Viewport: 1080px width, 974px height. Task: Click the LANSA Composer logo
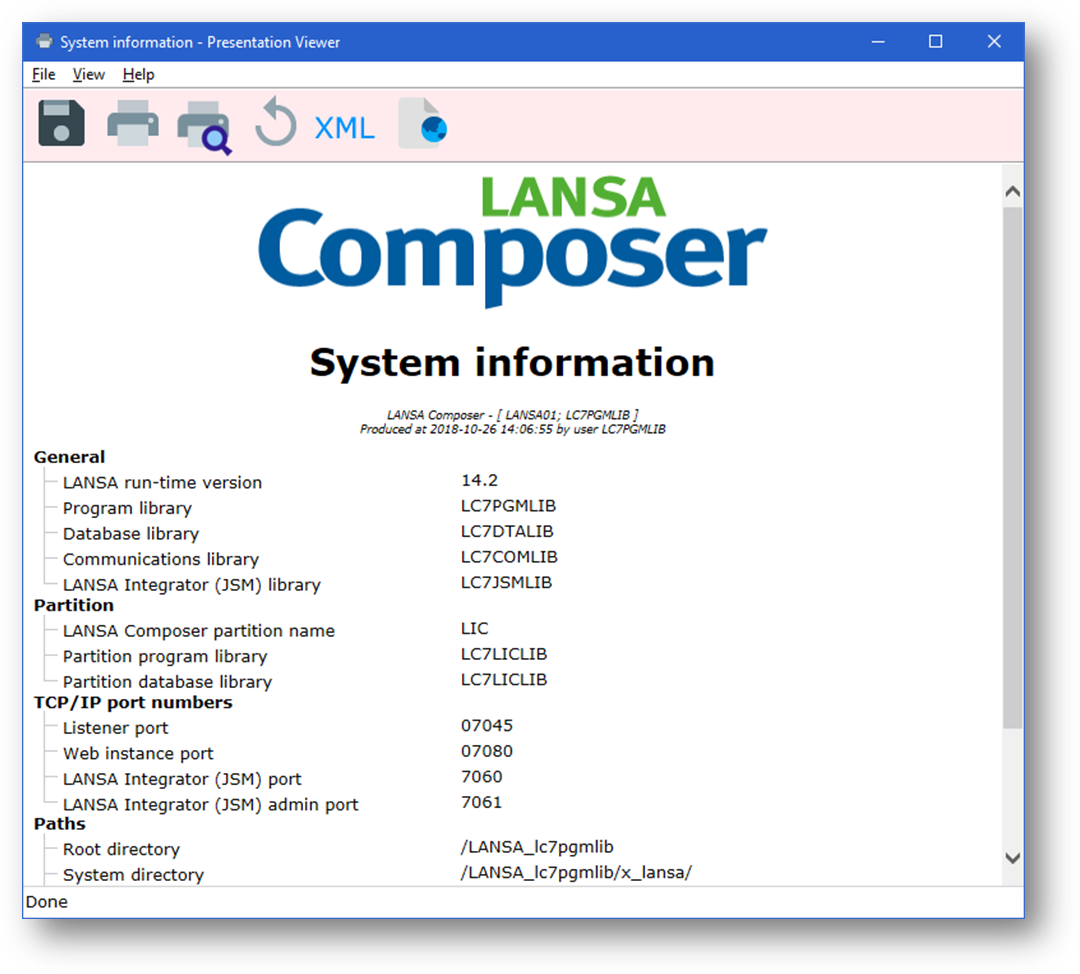coord(512,241)
